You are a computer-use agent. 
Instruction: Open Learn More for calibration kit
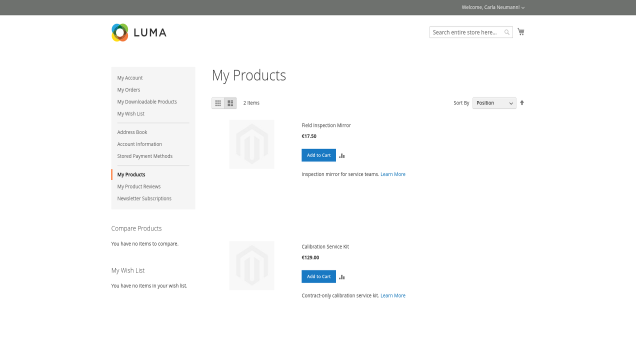click(x=393, y=296)
